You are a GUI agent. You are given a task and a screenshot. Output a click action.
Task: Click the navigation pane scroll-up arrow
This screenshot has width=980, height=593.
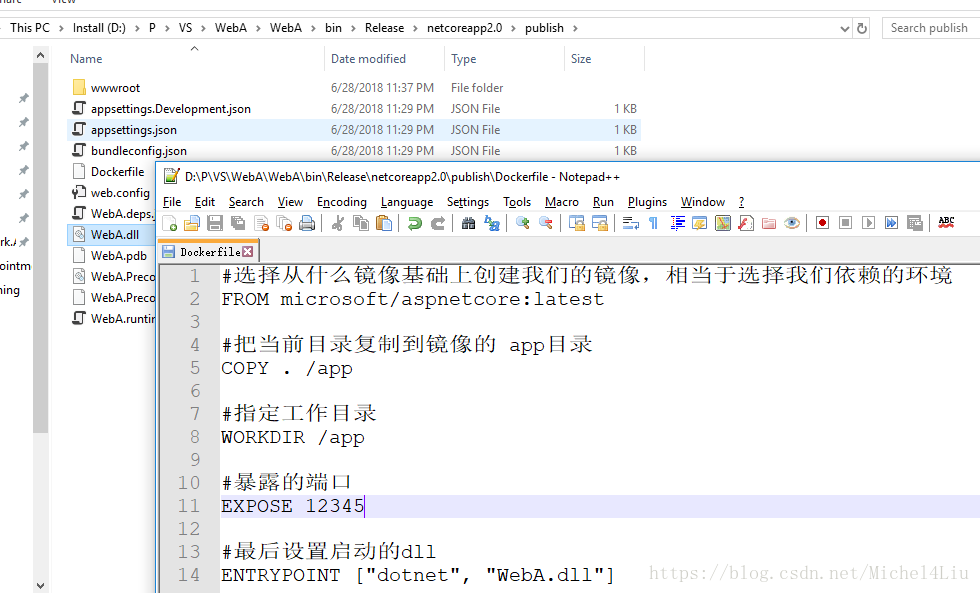click(x=41, y=55)
